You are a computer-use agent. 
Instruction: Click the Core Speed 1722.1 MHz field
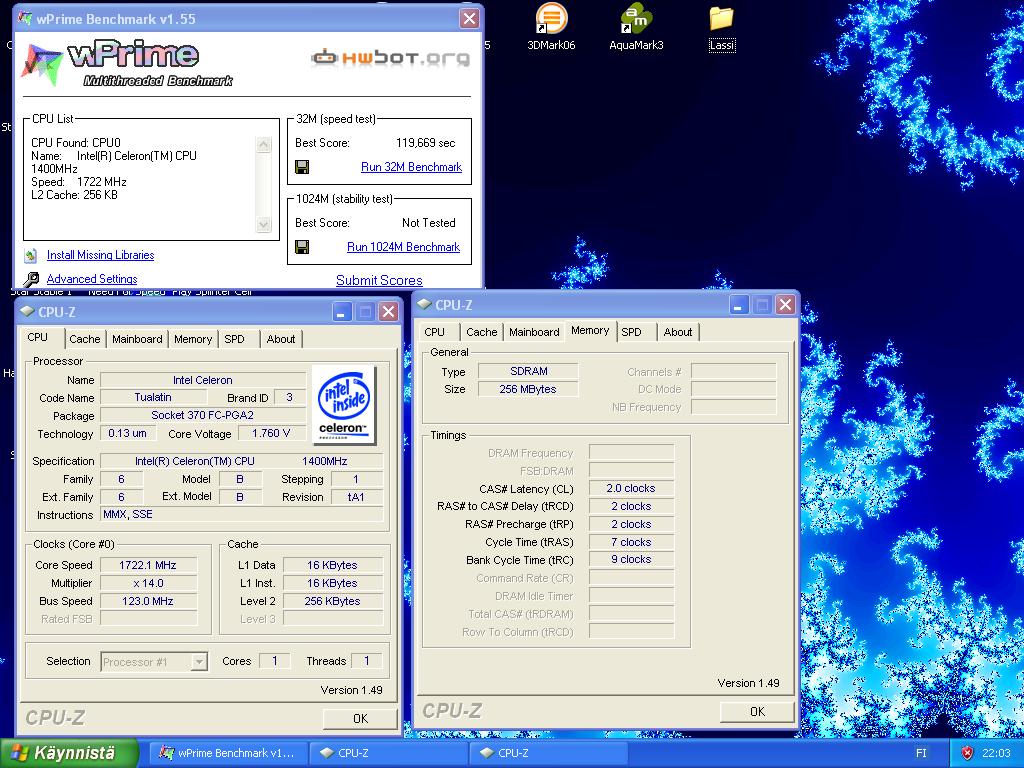click(x=148, y=566)
